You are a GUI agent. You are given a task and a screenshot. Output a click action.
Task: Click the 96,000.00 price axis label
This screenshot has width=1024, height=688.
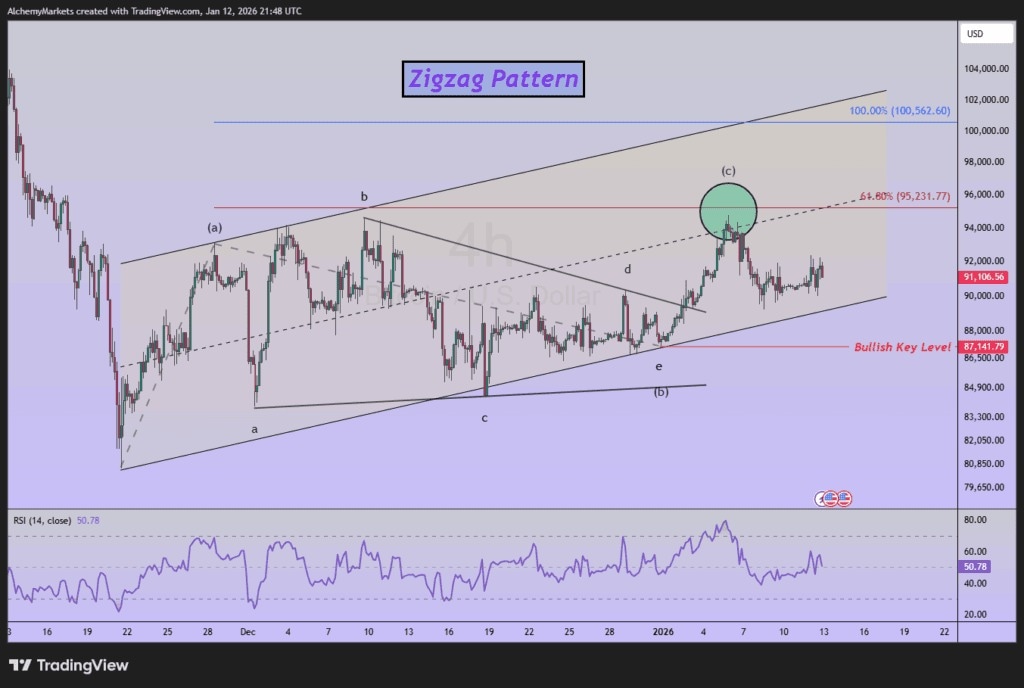click(984, 195)
